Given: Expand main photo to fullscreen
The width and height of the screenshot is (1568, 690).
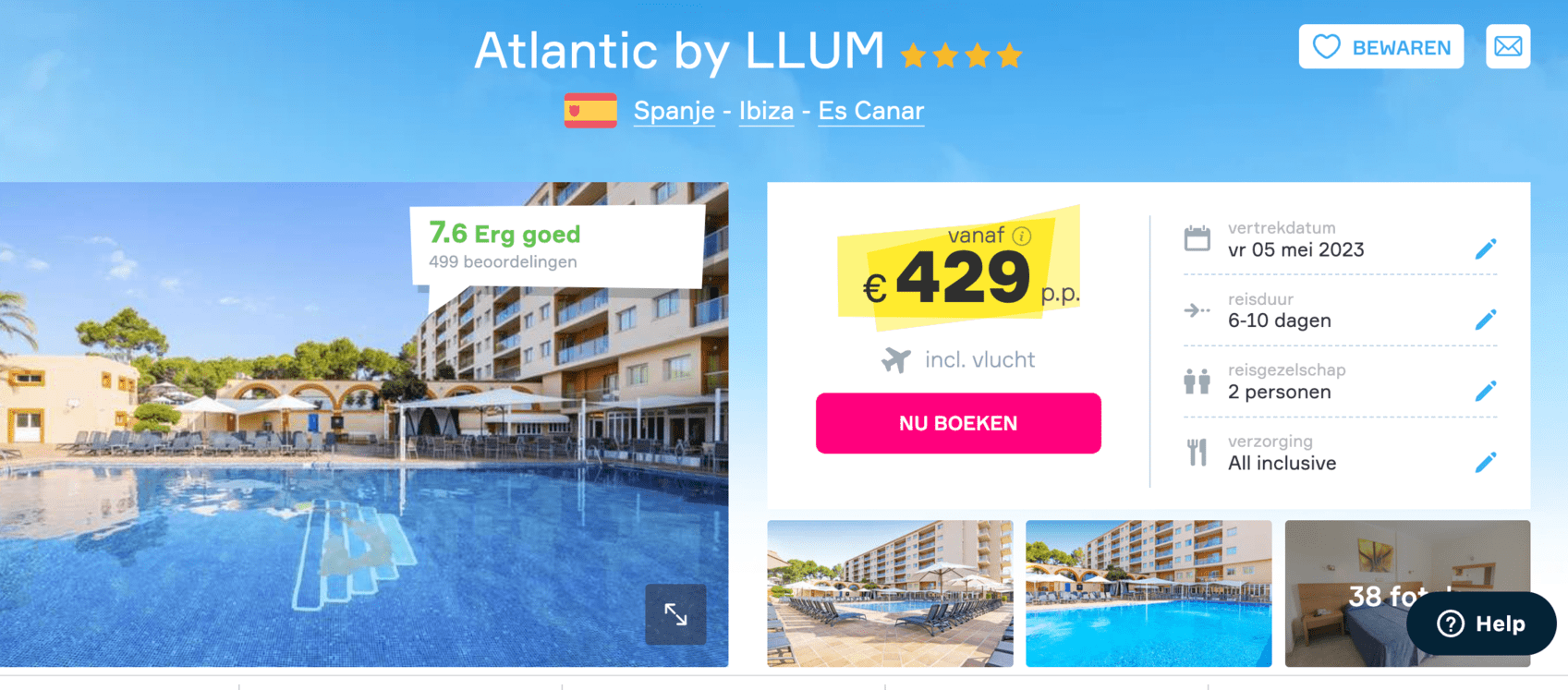Looking at the screenshot, I should [x=675, y=614].
